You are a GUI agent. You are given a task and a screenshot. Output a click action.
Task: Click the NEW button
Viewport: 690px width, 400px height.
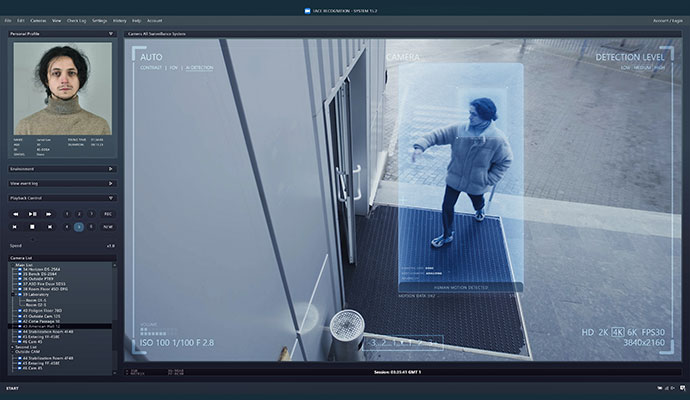pyautogui.click(x=108, y=227)
